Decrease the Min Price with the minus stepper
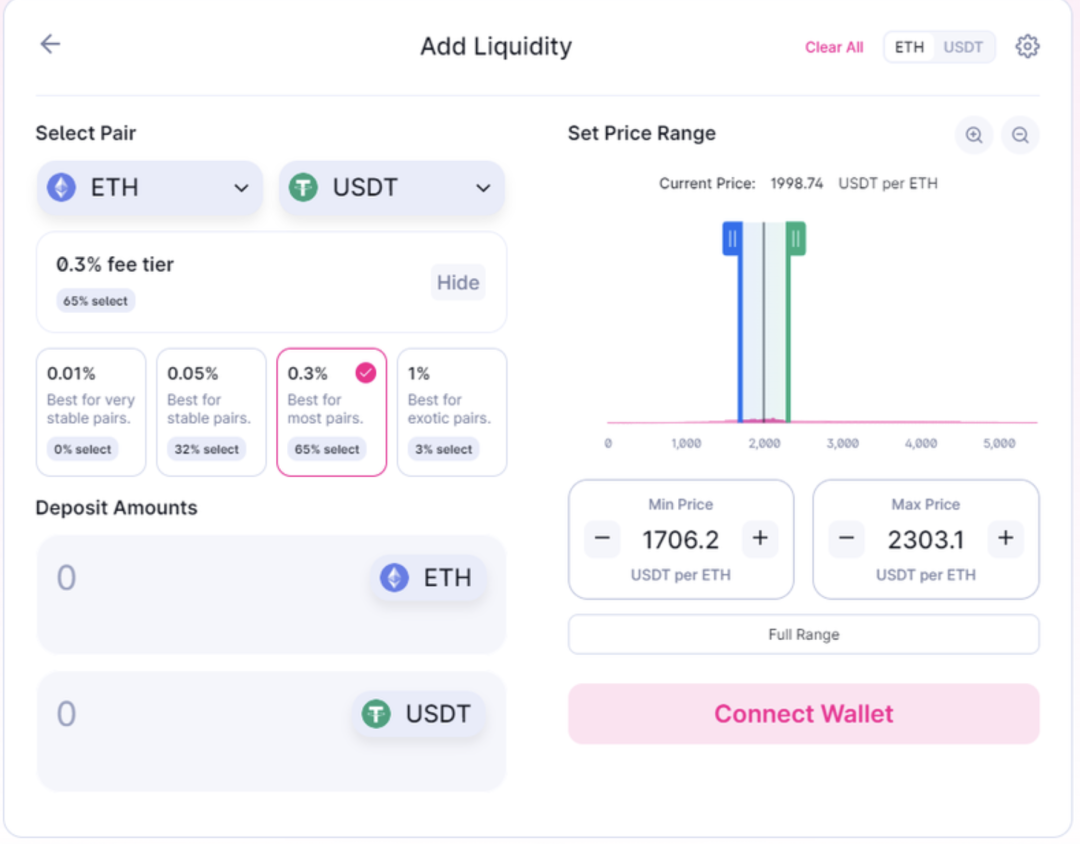Viewport: 1080px width, 844px height. tap(601, 538)
